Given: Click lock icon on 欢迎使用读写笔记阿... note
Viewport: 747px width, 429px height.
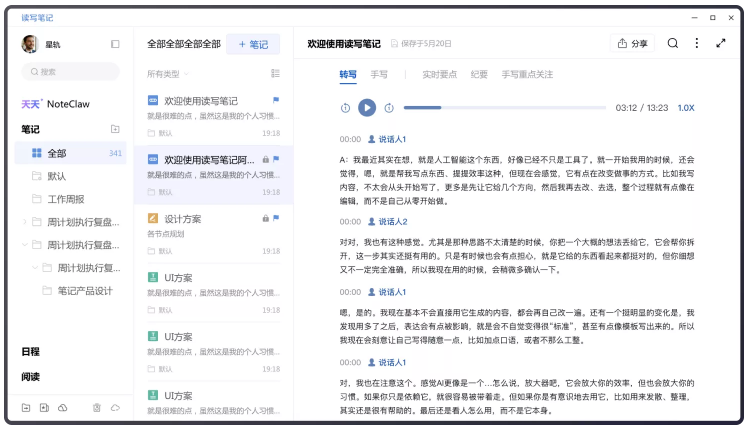Looking at the screenshot, I should (266, 159).
